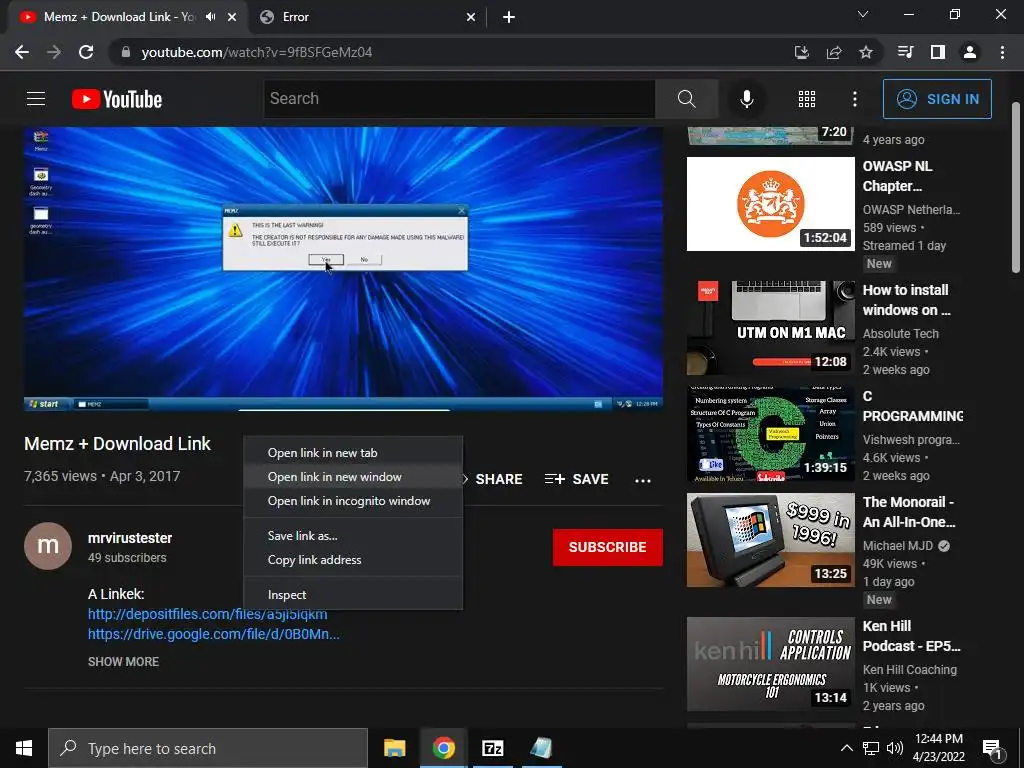The image size is (1024, 768).
Task: Adjust volume via the tray speaker icon
Action: [895, 748]
